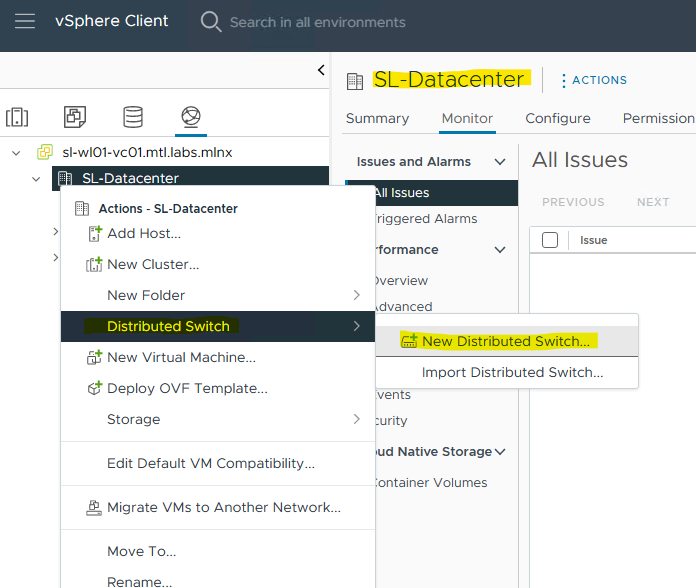Open Performance Advanced in the sidebar
This screenshot has height=588, width=696.
pos(403,306)
